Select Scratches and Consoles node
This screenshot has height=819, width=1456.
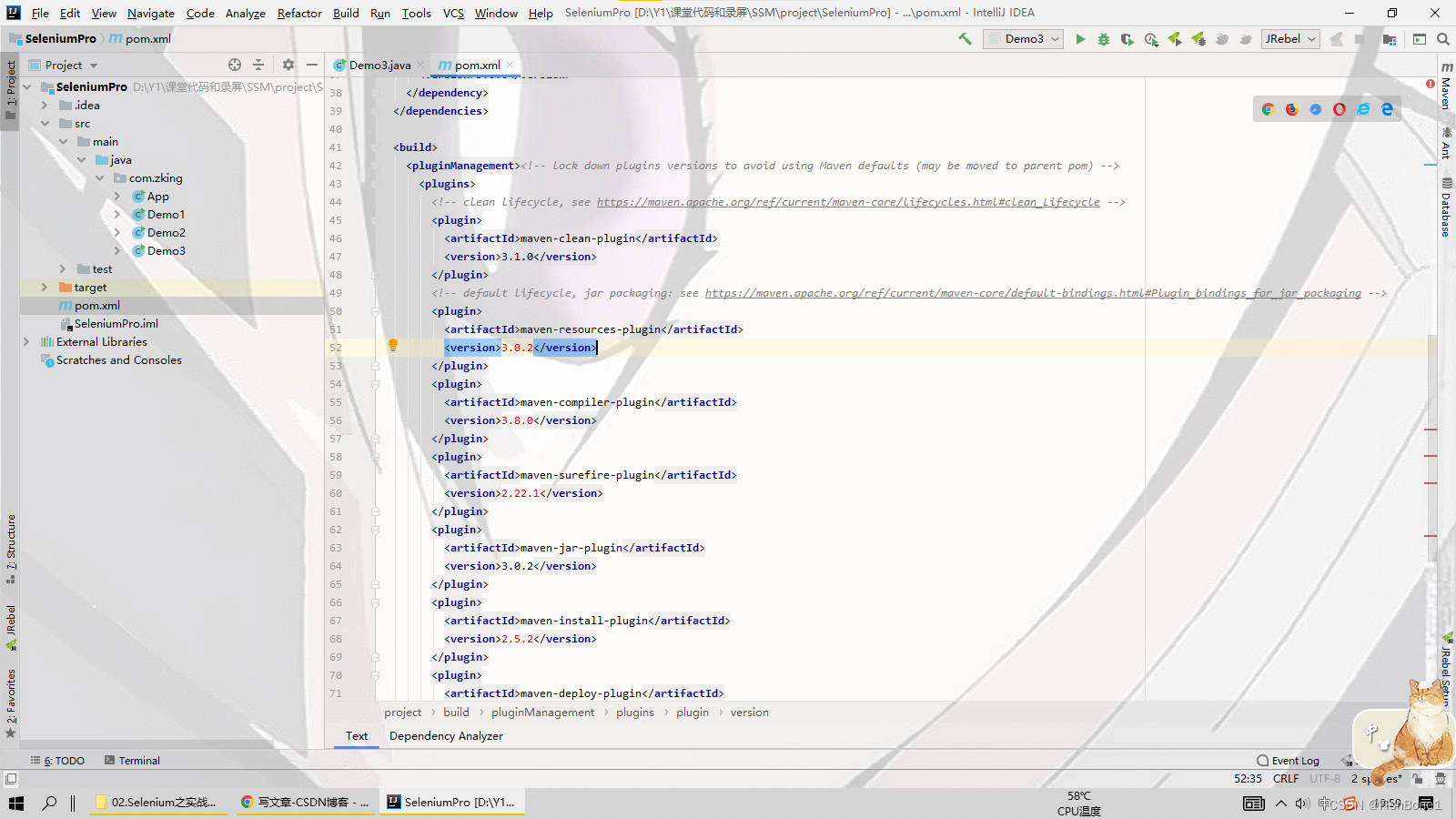[118, 360]
